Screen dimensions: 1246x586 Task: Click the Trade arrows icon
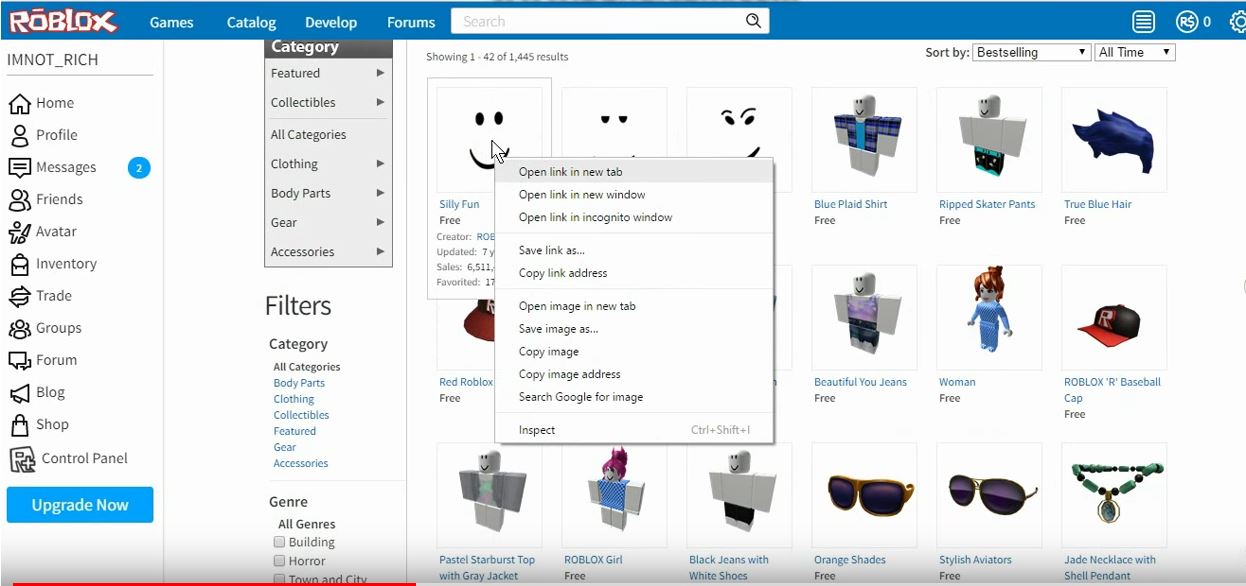coord(19,296)
